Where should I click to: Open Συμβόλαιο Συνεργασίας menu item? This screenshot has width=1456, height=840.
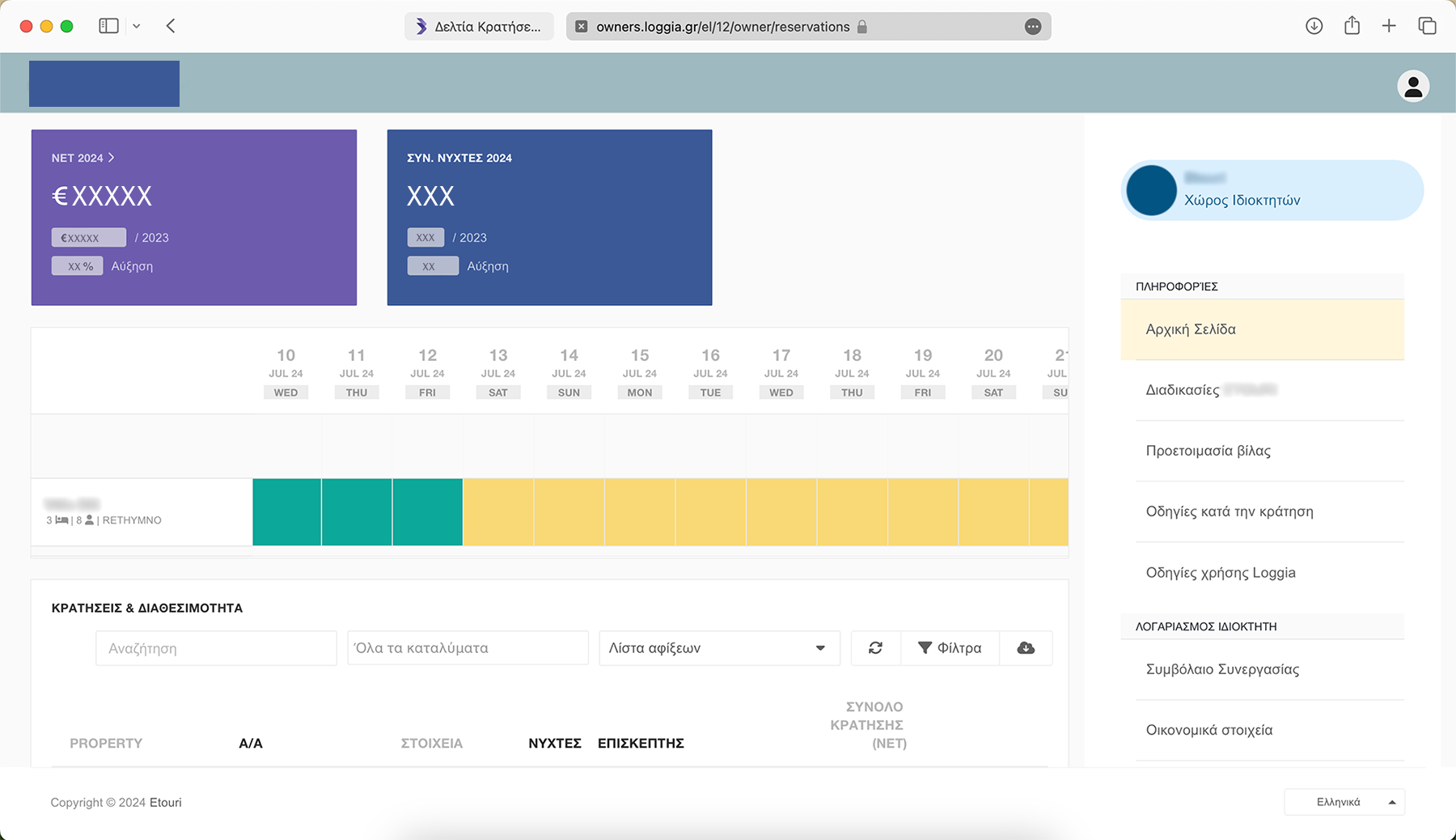(x=1262, y=669)
